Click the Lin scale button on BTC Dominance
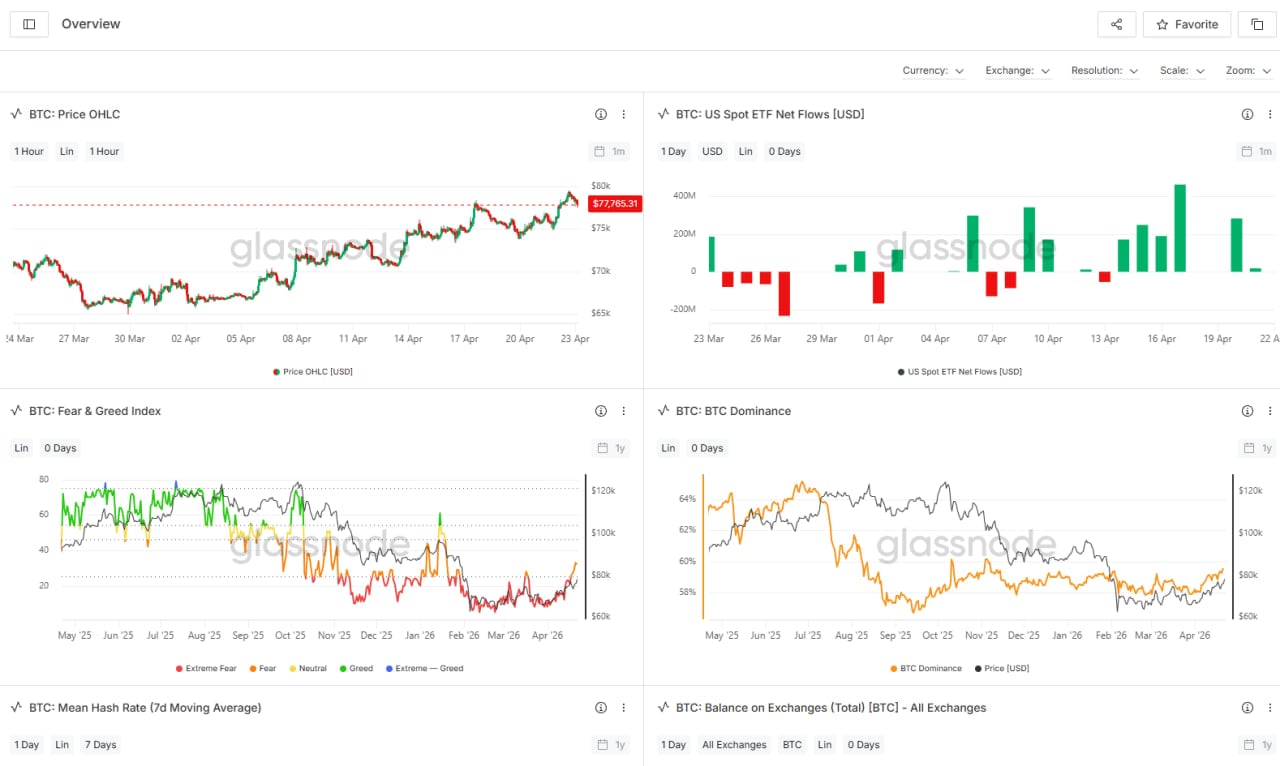1280x766 pixels. [x=668, y=448]
